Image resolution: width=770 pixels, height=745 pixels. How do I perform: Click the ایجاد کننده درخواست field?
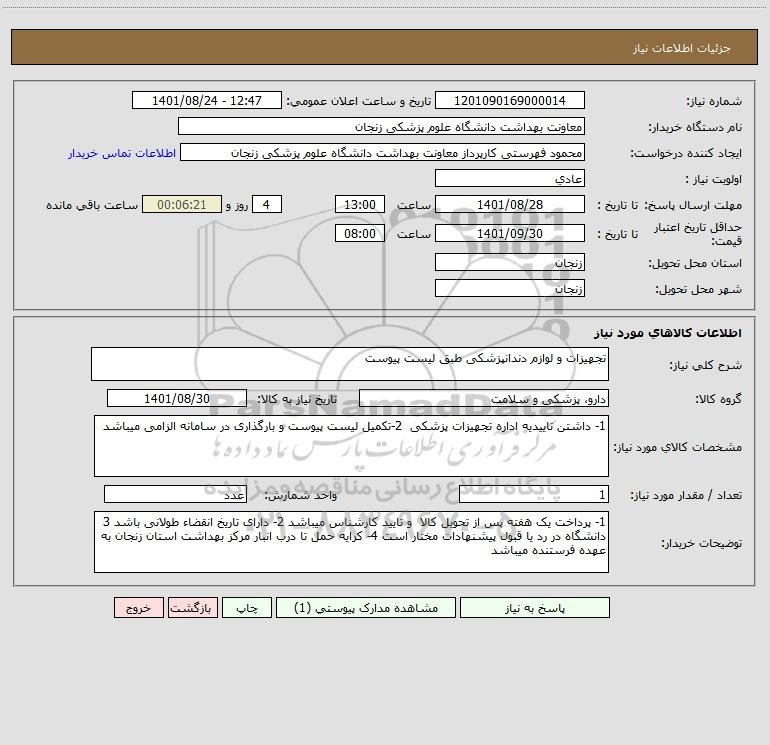(383, 152)
